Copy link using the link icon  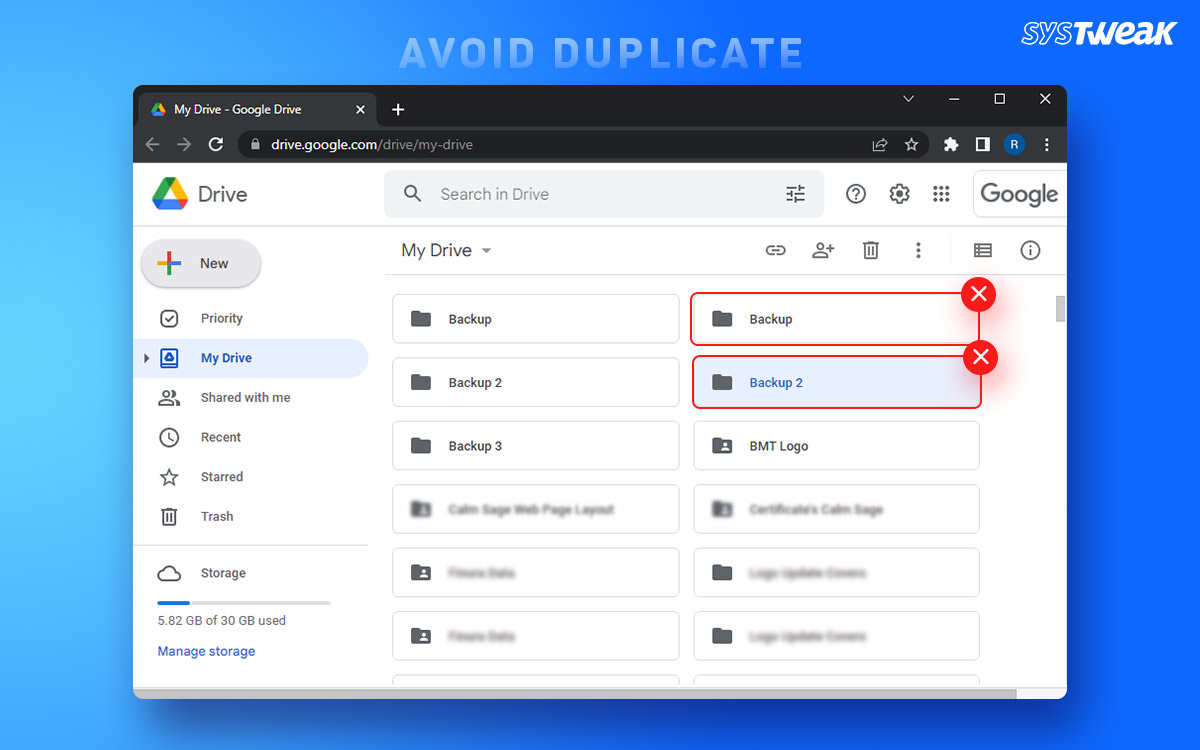click(x=775, y=250)
